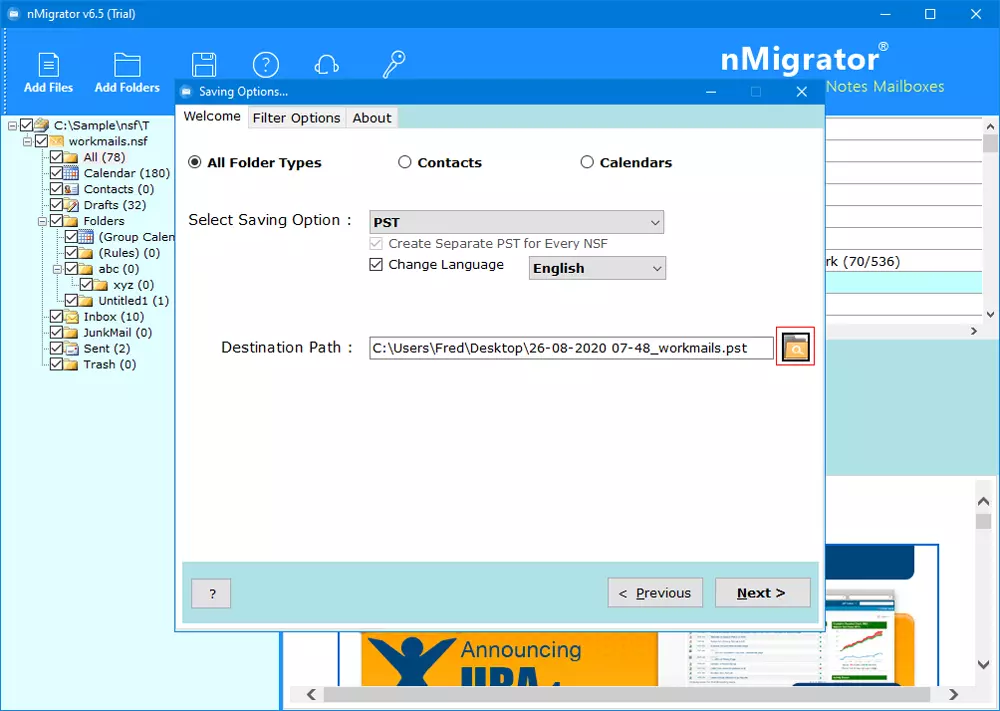The width and height of the screenshot is (1000, 711).
Task: Click the xyz folder icon in tree
Action: [x=101, y=284]
